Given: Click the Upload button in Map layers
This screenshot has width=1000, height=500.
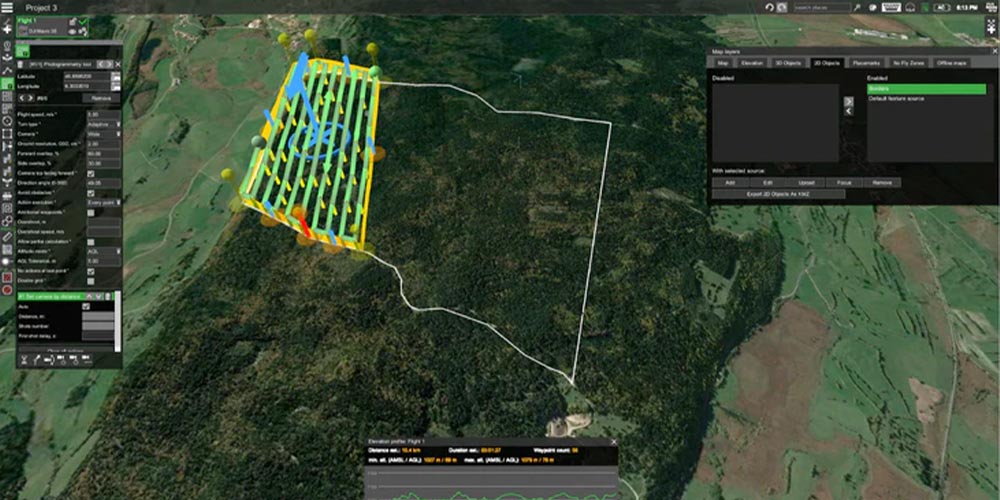Looking at the screenshot, I should tap(805, 183).
